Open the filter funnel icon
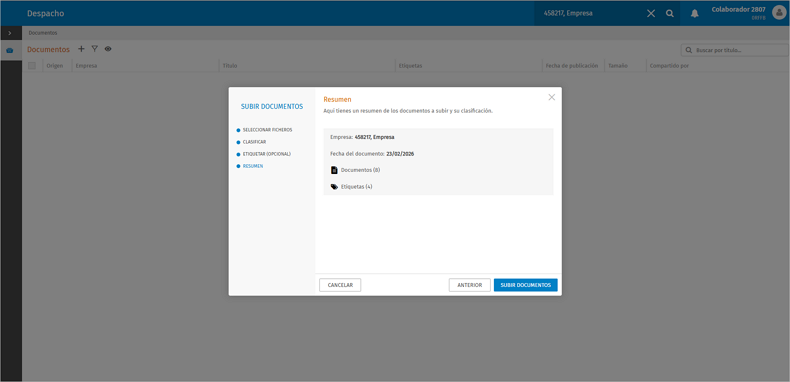790x382 pixels. 94,49
